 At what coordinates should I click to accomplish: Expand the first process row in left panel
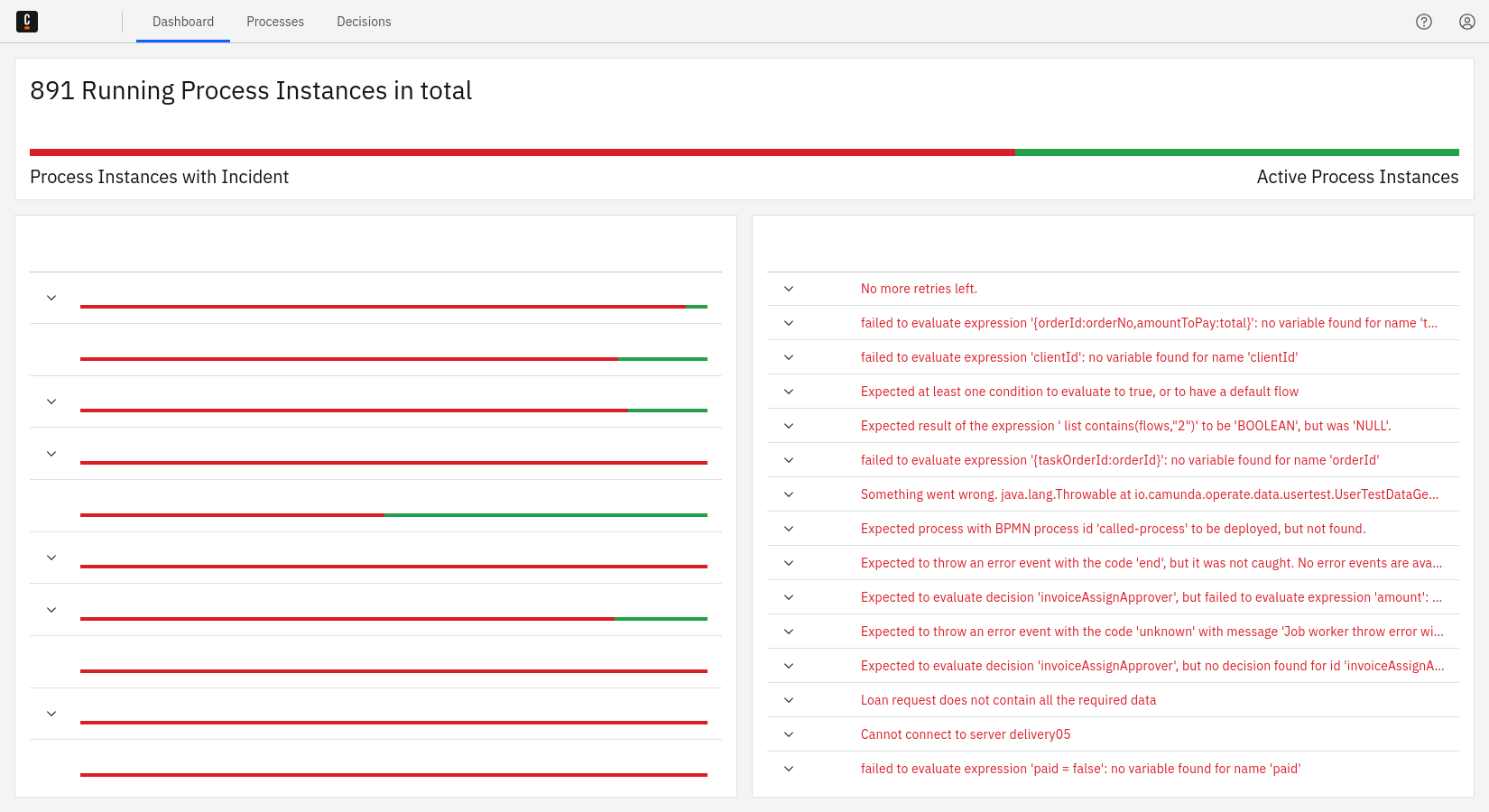pos(51,298)
